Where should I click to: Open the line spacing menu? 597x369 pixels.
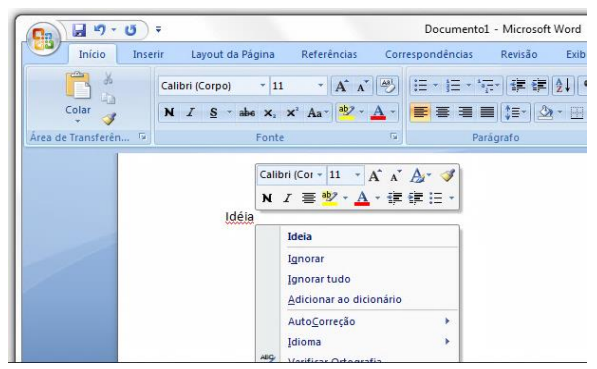pyautogui.click(x=515, y=113)
